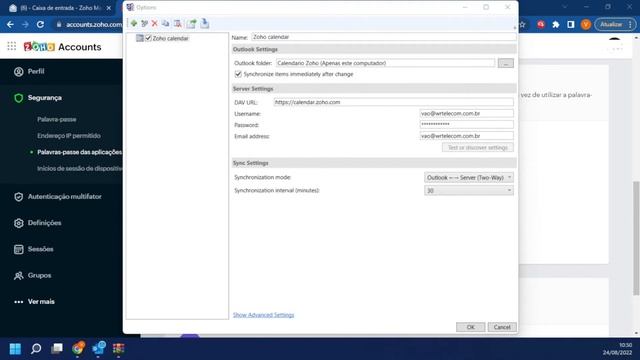640x360 pixels.
Task: Click the Chrome address bar URL
Action: point(93,24)
